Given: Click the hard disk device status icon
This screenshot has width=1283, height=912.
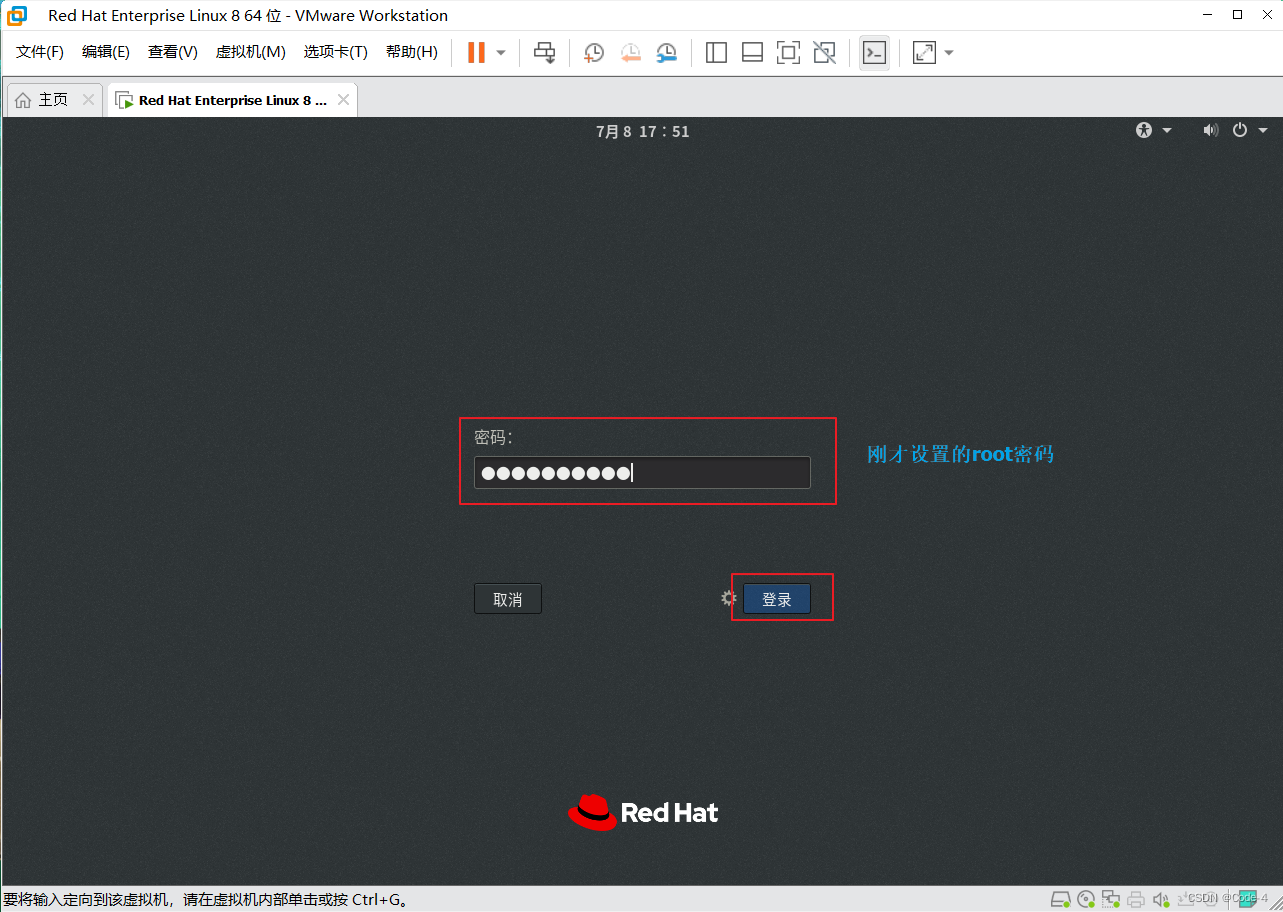Looking at the screenshot, I should click(1062, 898).
